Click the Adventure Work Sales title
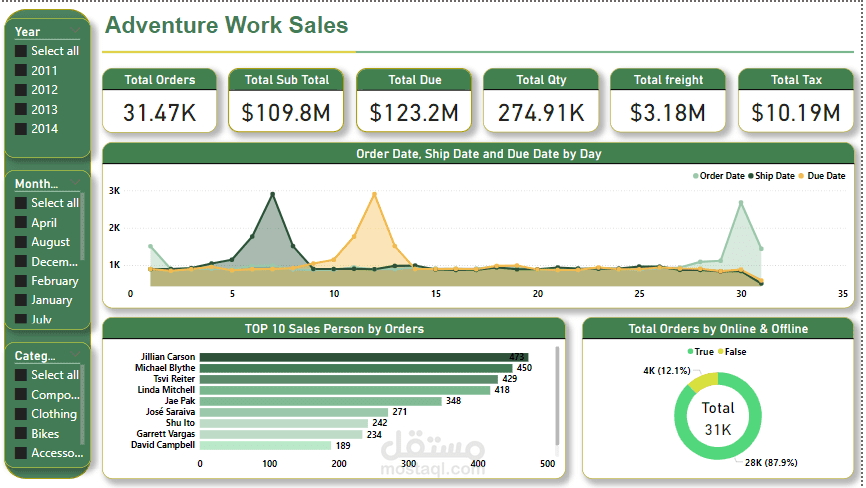This screenshot has height=488, width=866. [226, 25]
